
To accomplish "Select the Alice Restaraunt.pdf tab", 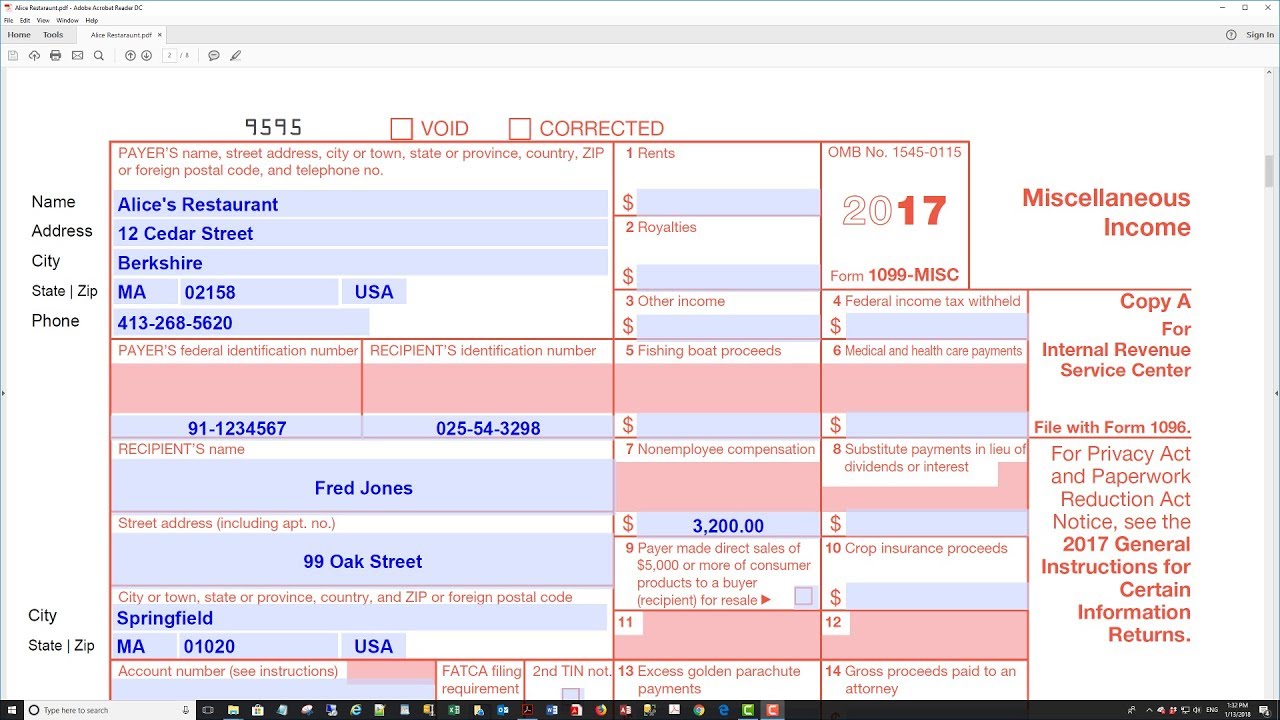I will [x=121, y=35].
